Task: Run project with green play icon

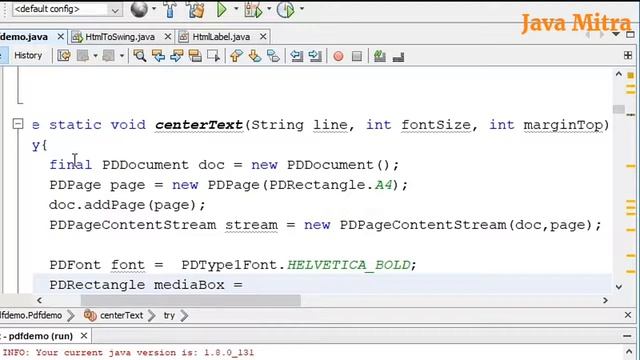Action: pyautogui.click(x=221, y=9)
